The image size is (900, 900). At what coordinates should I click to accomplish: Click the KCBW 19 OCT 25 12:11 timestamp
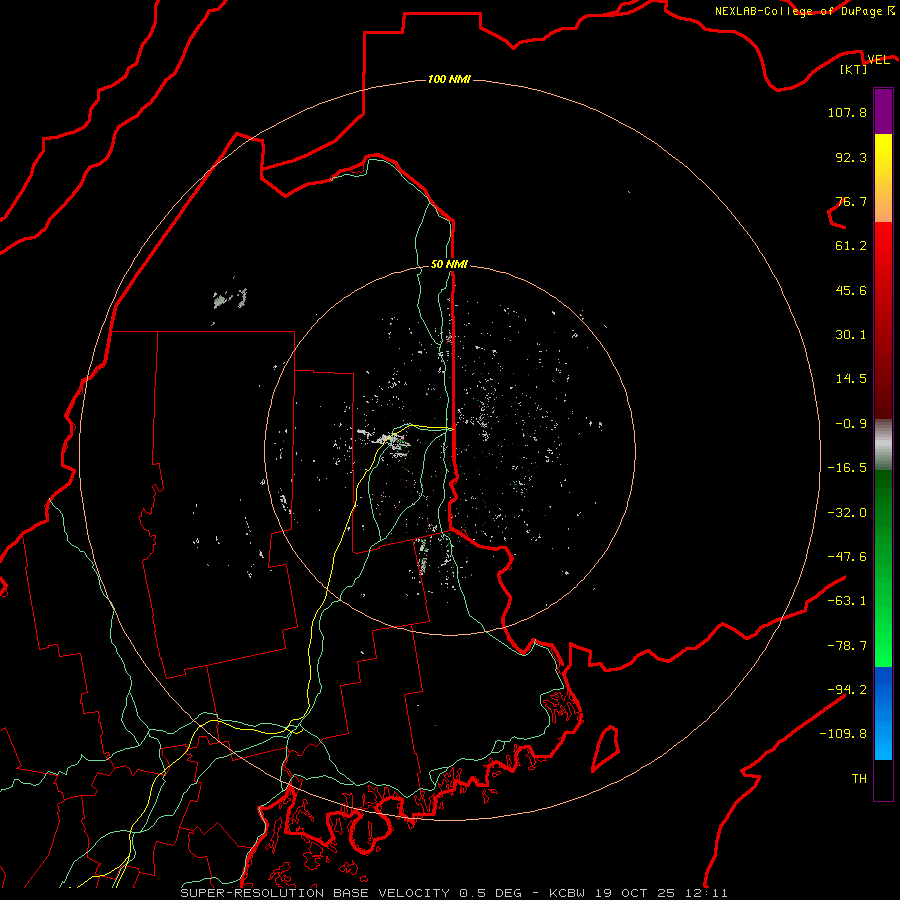638,893
